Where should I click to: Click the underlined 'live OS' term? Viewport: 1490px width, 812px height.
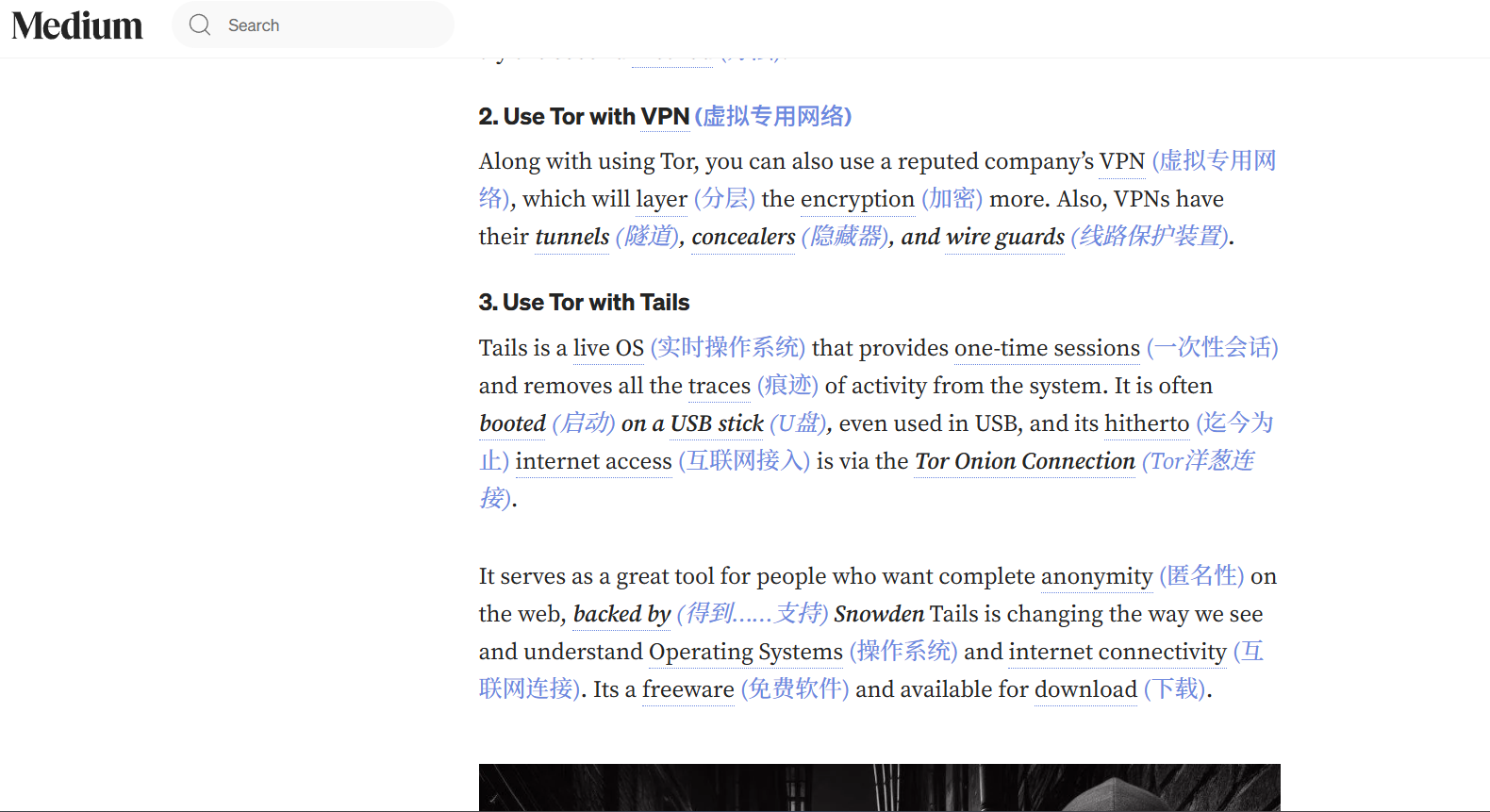(608, 348)
